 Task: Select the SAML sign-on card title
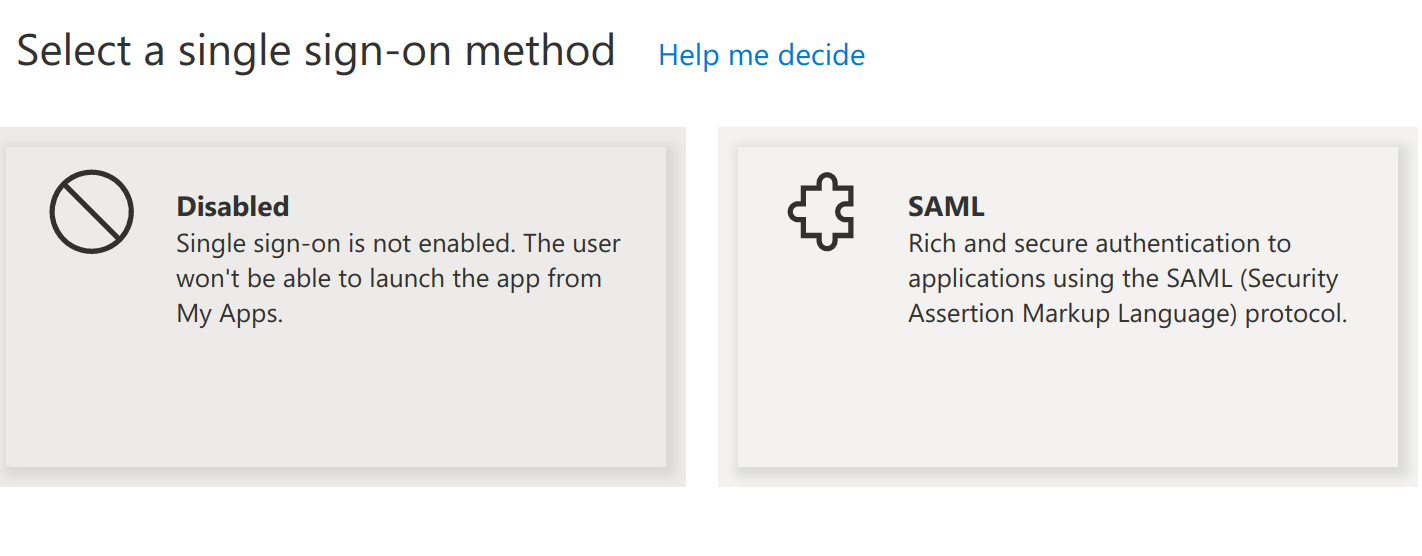pyautogui.click(x=946, y=206)
